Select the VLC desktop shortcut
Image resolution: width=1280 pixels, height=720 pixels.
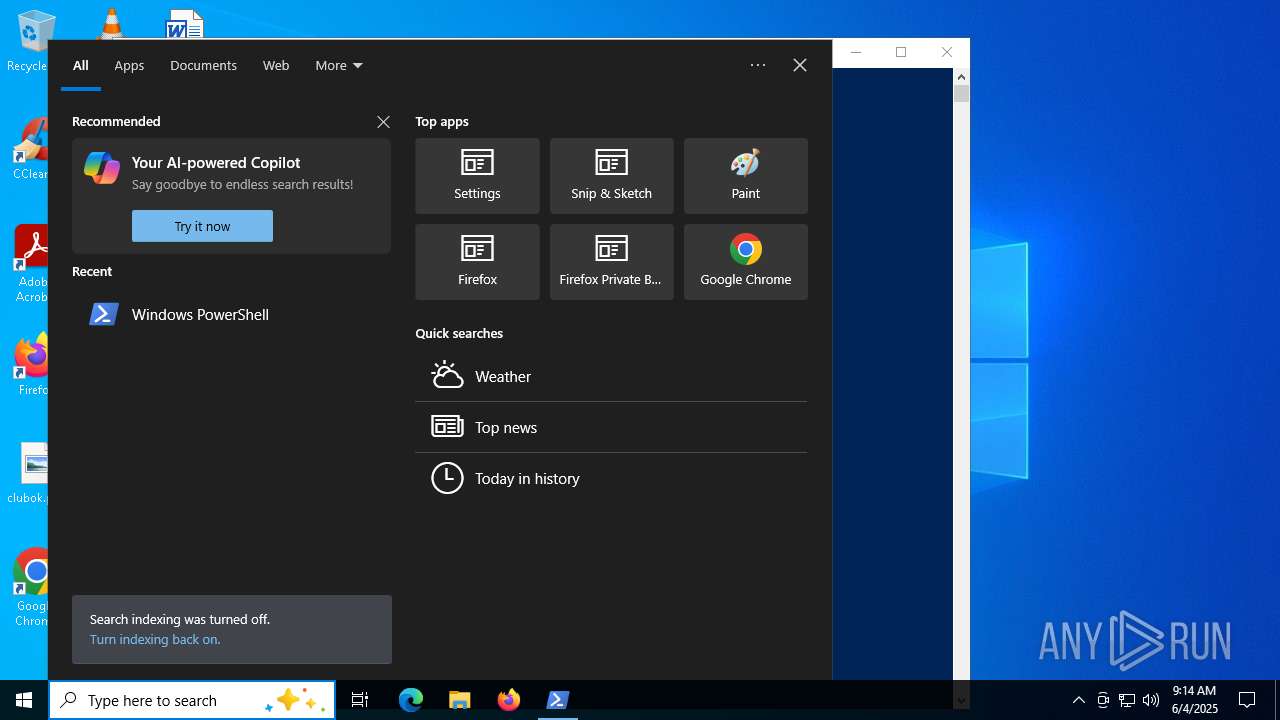coord(111,23)
